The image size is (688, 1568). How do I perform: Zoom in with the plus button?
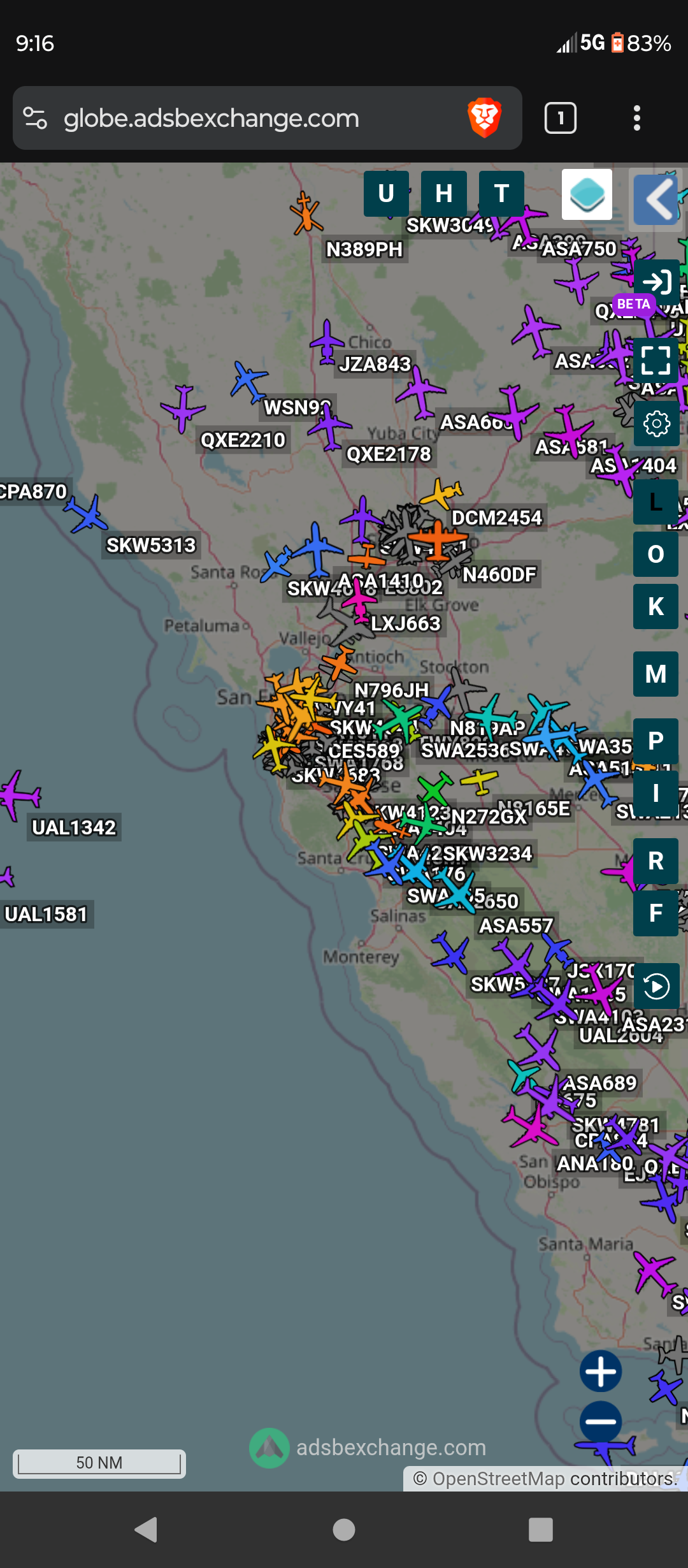point(601,1371)
